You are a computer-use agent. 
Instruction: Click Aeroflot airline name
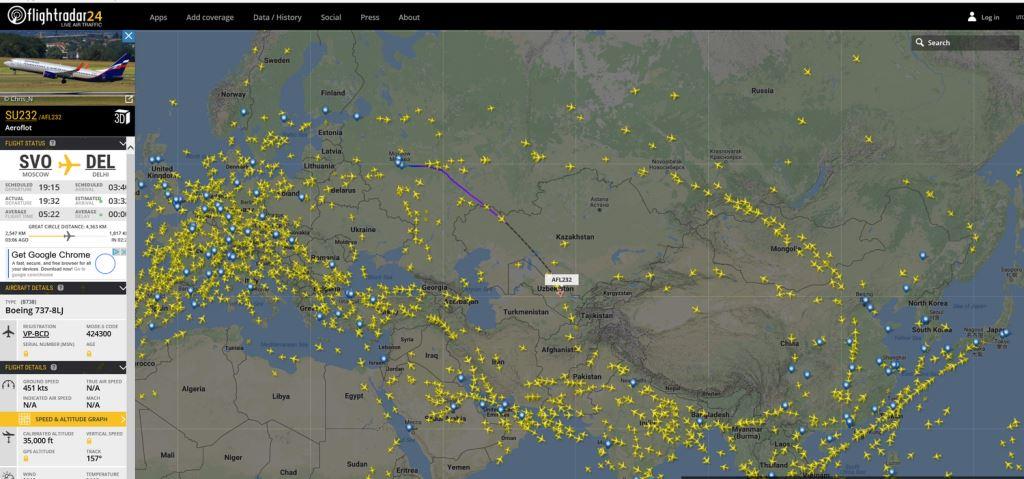18,128
